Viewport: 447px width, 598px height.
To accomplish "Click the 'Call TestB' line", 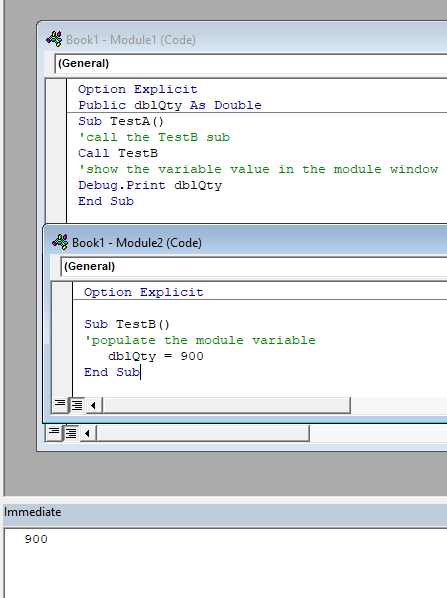I will coord(118,153).
